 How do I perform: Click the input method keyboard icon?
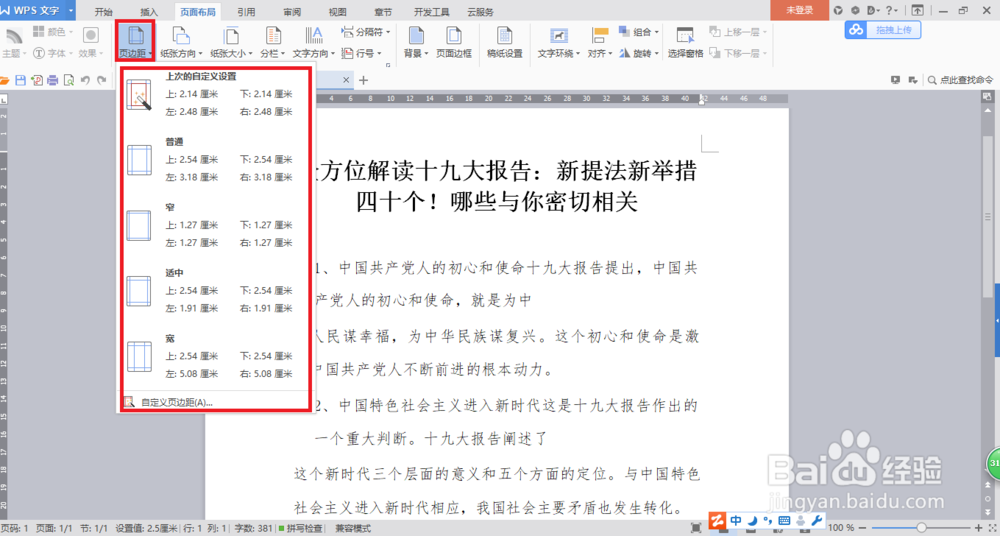[784, 519]
